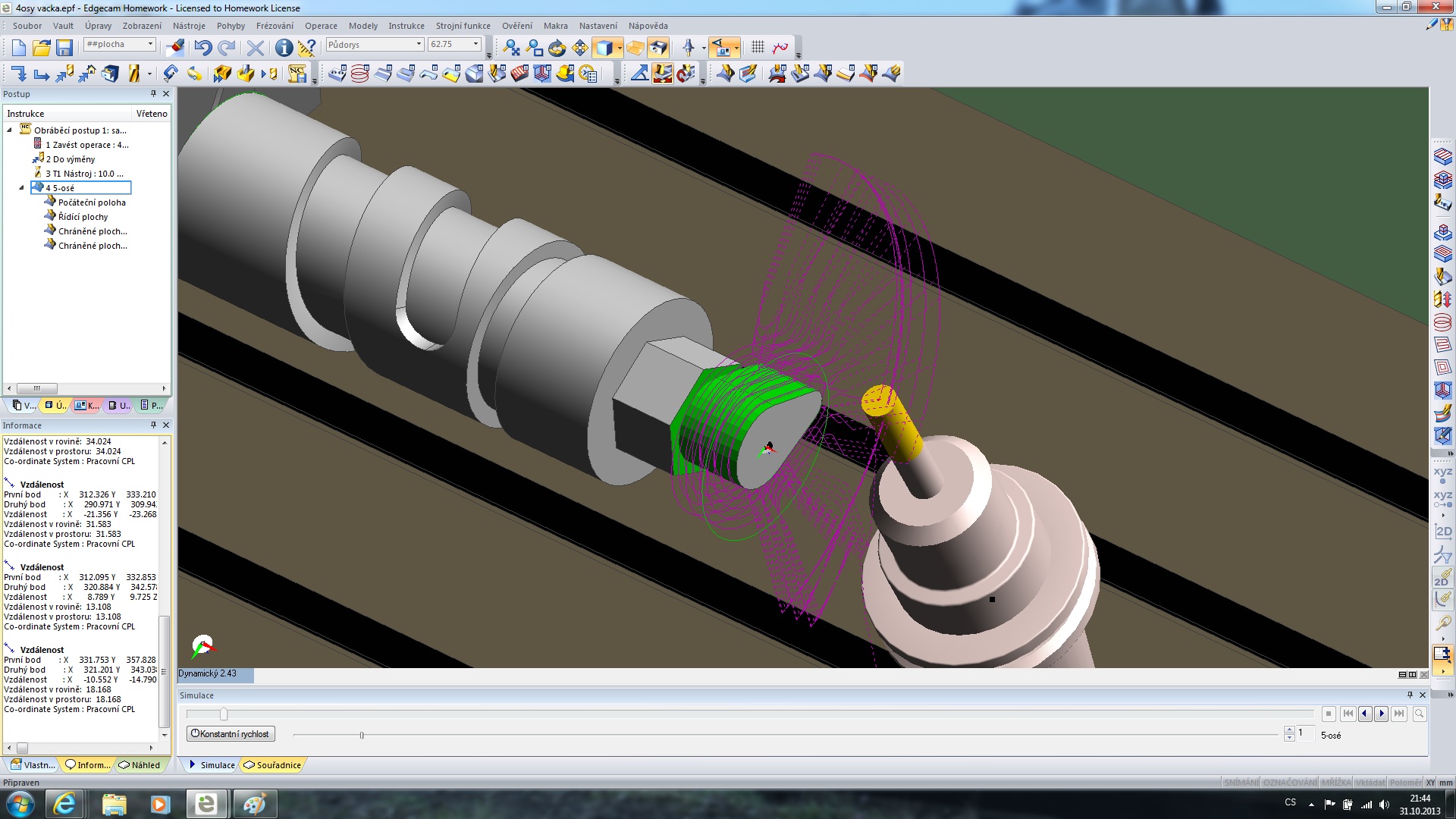Click the rotate view icon

coord(557,48)
